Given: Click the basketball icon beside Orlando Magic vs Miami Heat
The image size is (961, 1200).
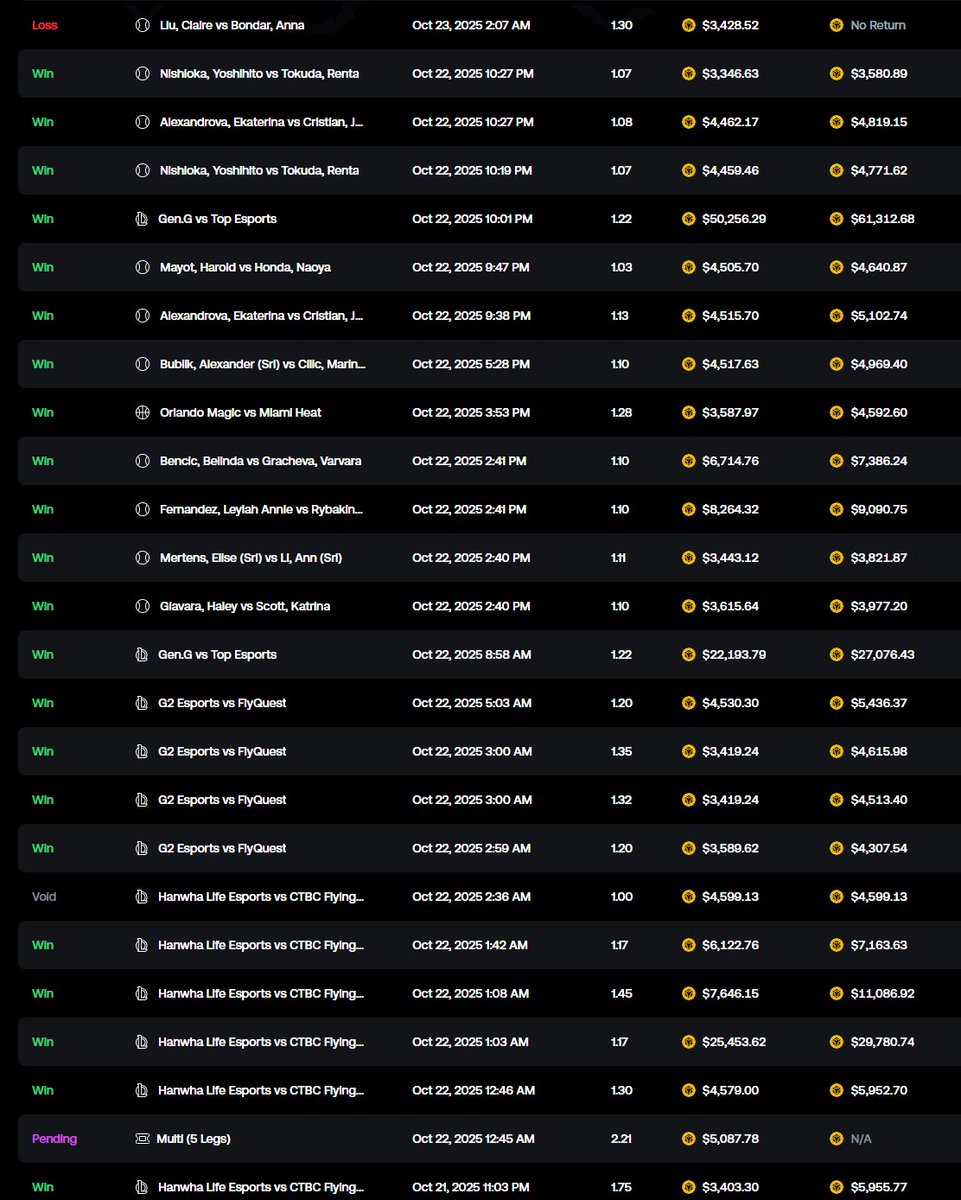Looking at the screenshot, I should pos(142,412).
